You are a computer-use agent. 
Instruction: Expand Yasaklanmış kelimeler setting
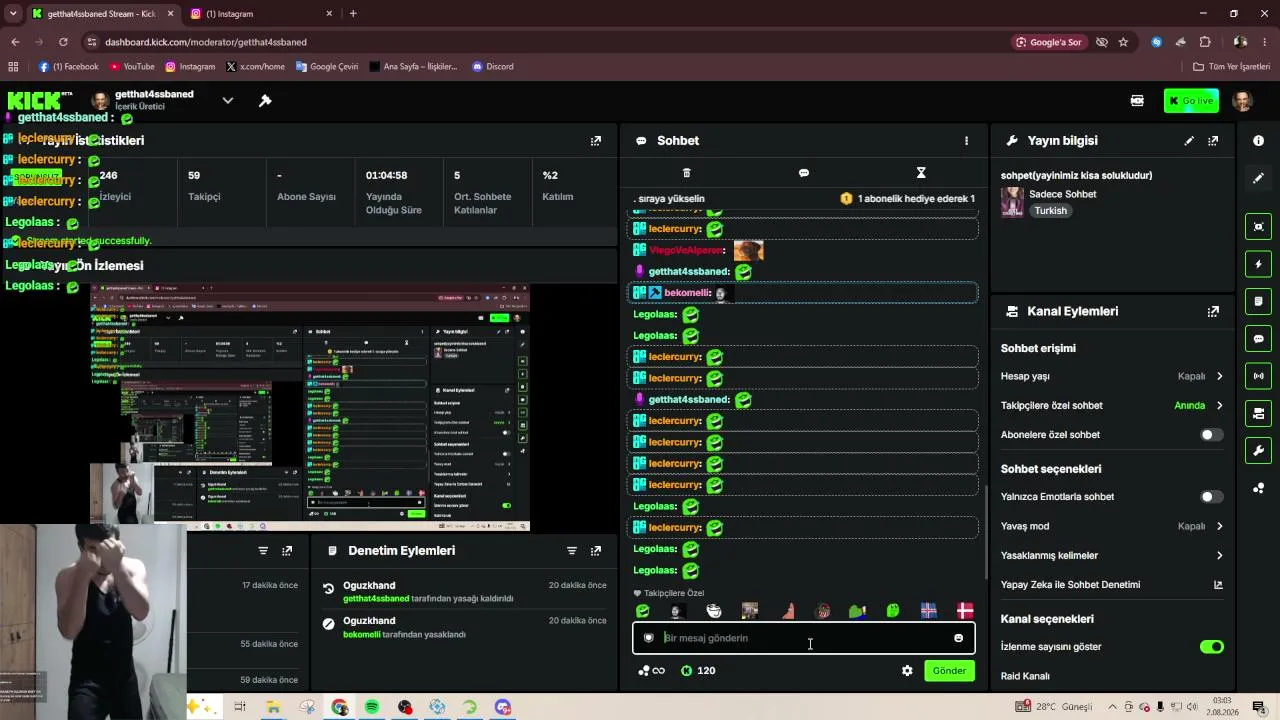pyautogui.click(x=1219, y=555)
